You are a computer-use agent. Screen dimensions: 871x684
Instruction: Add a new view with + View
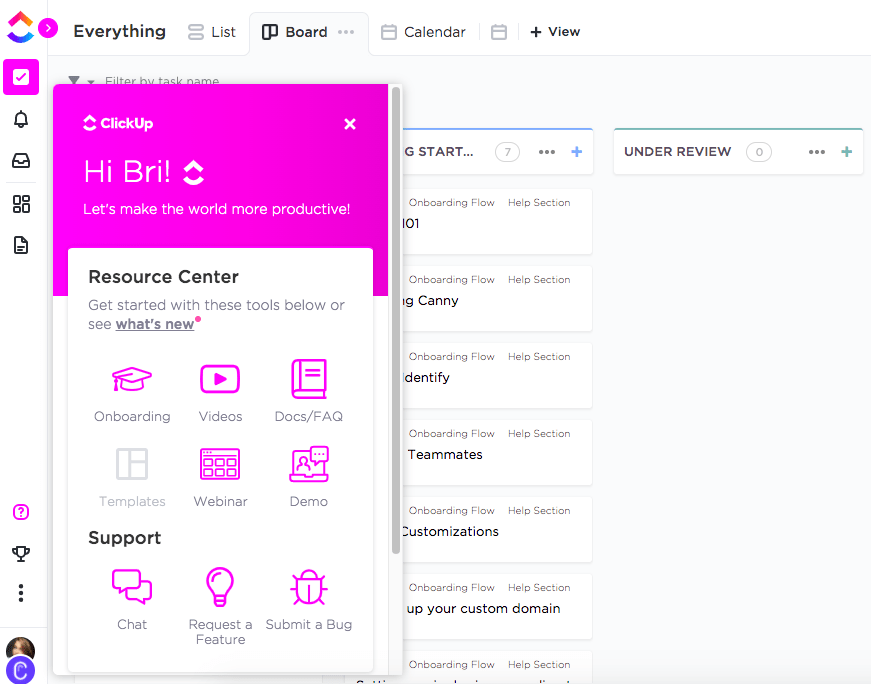(555, 32)
